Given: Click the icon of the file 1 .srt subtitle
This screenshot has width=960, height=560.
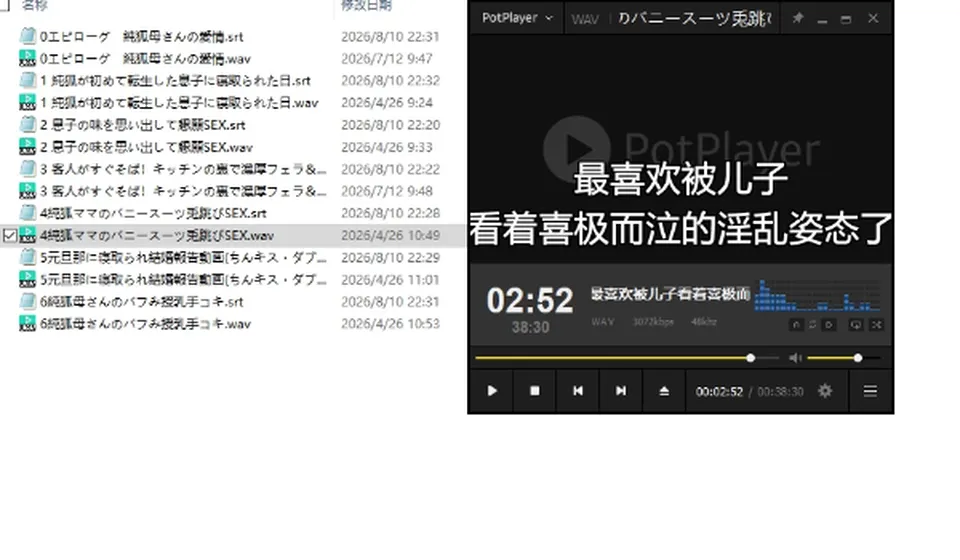Looking at the screenshot, I should pyautogui.click(x=27, y=80).
